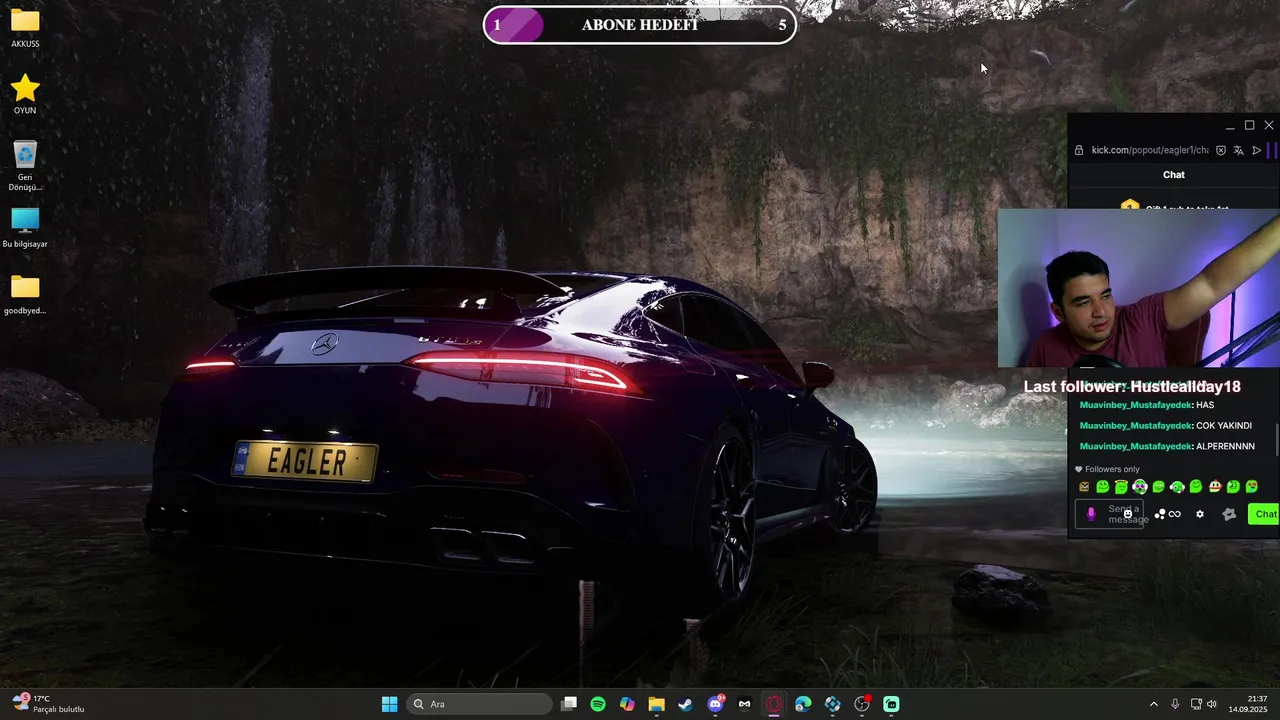This screenshot has height=720, width=1280.
Task: Open chat settings gear icon
Action: (x=1200, y=514)
